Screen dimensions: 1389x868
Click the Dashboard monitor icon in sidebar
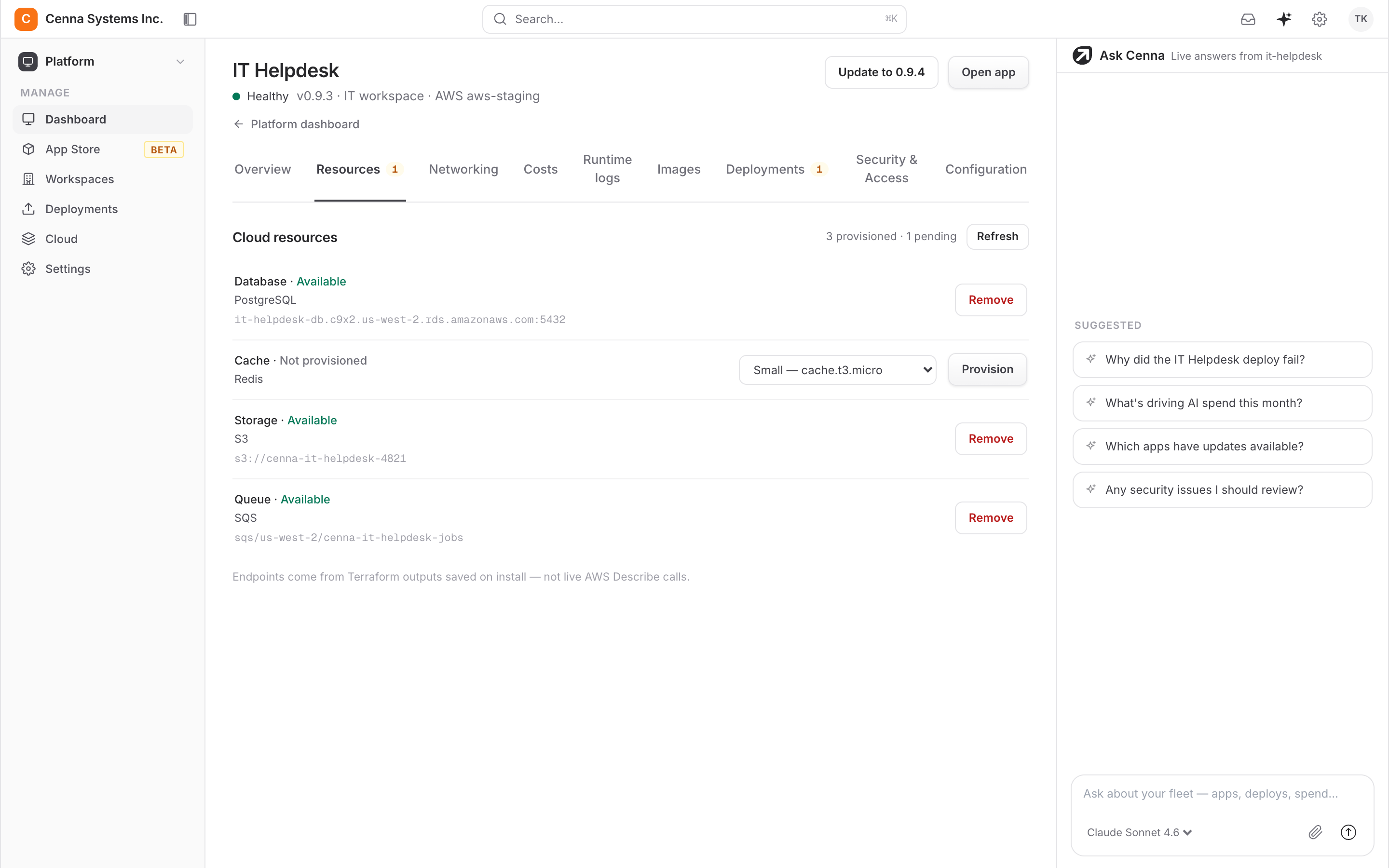pyautogui.click(x=28, y=120)
